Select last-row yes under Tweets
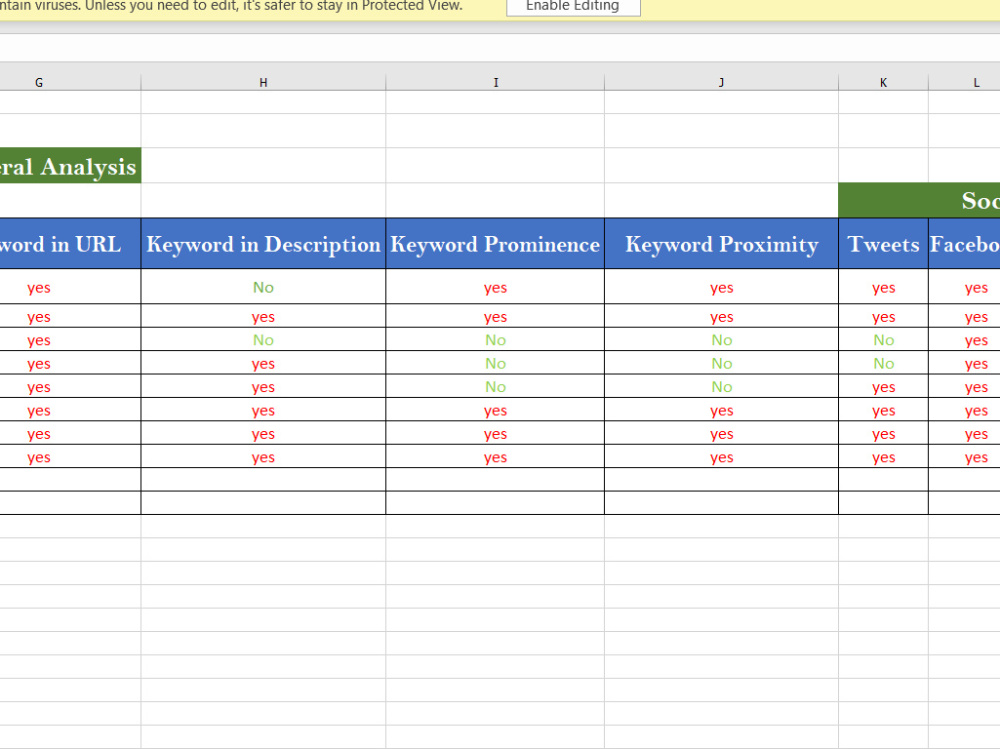The height and width of the screenshot is (749, 1000). pyautogui.click(x=884, y=457)
